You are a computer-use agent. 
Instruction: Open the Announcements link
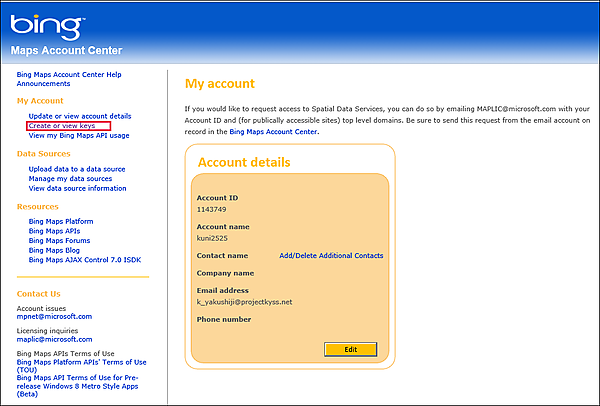45,84
